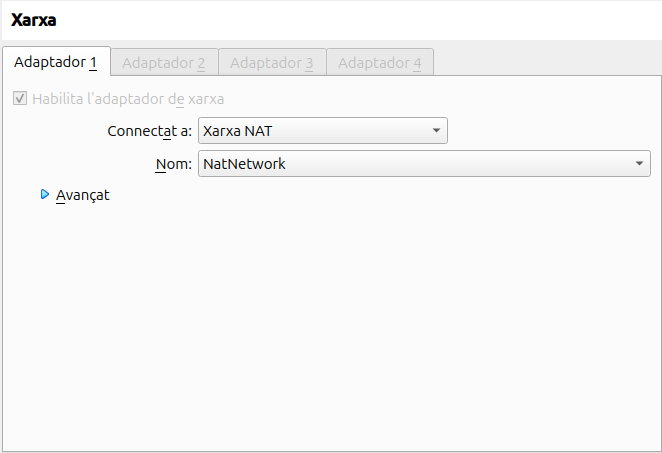
Task: Click blank space right of the Xarxa NAT combo
Action: pyautogui.click(x=550, y=131)
